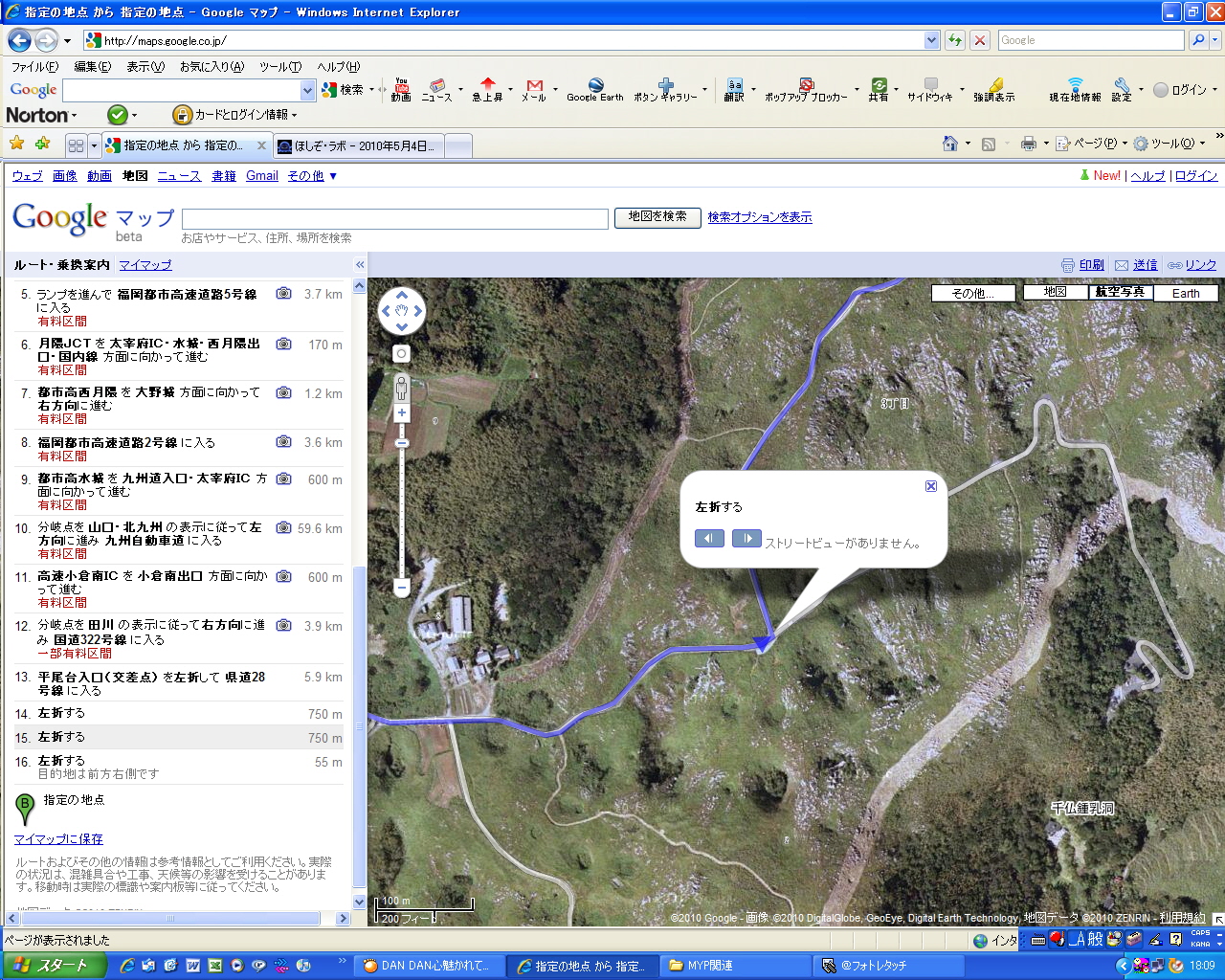Expand the address bar history dropdown

(x=931, y=40)
